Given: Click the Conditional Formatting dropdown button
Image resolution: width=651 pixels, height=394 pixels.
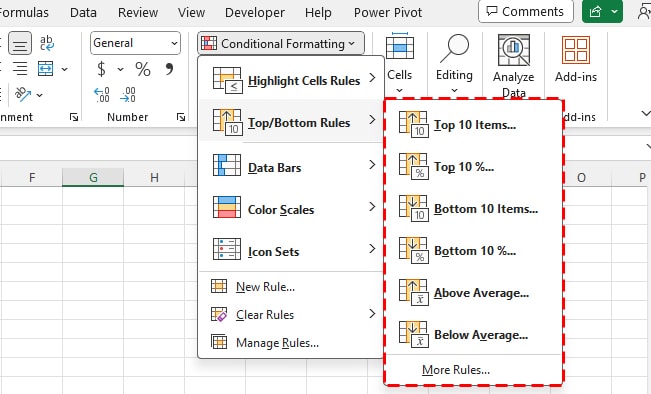Looking at the screenshot, I should [x=281, y=43].
